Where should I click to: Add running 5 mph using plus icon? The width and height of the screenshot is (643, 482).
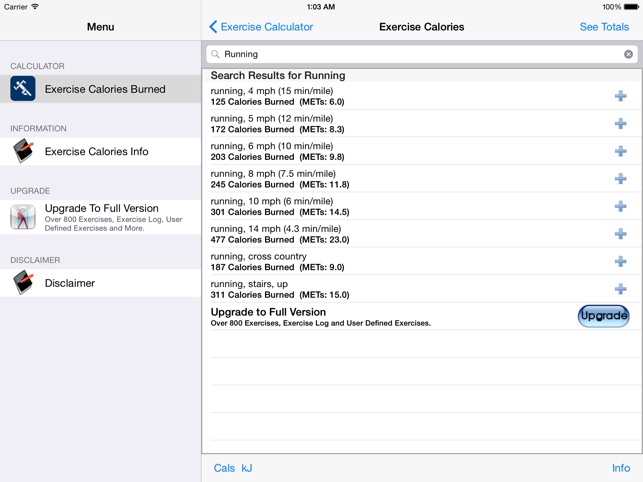(620, 123)
